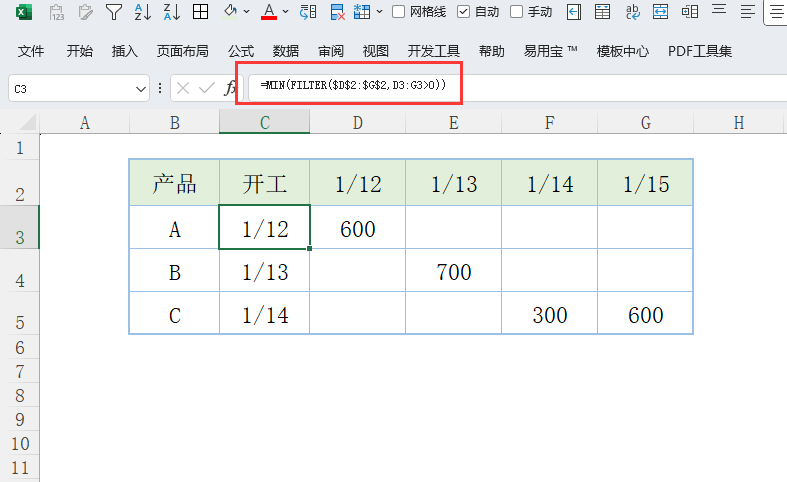Click the fx insert function icon
787x482 pixels.
point(230,88)
